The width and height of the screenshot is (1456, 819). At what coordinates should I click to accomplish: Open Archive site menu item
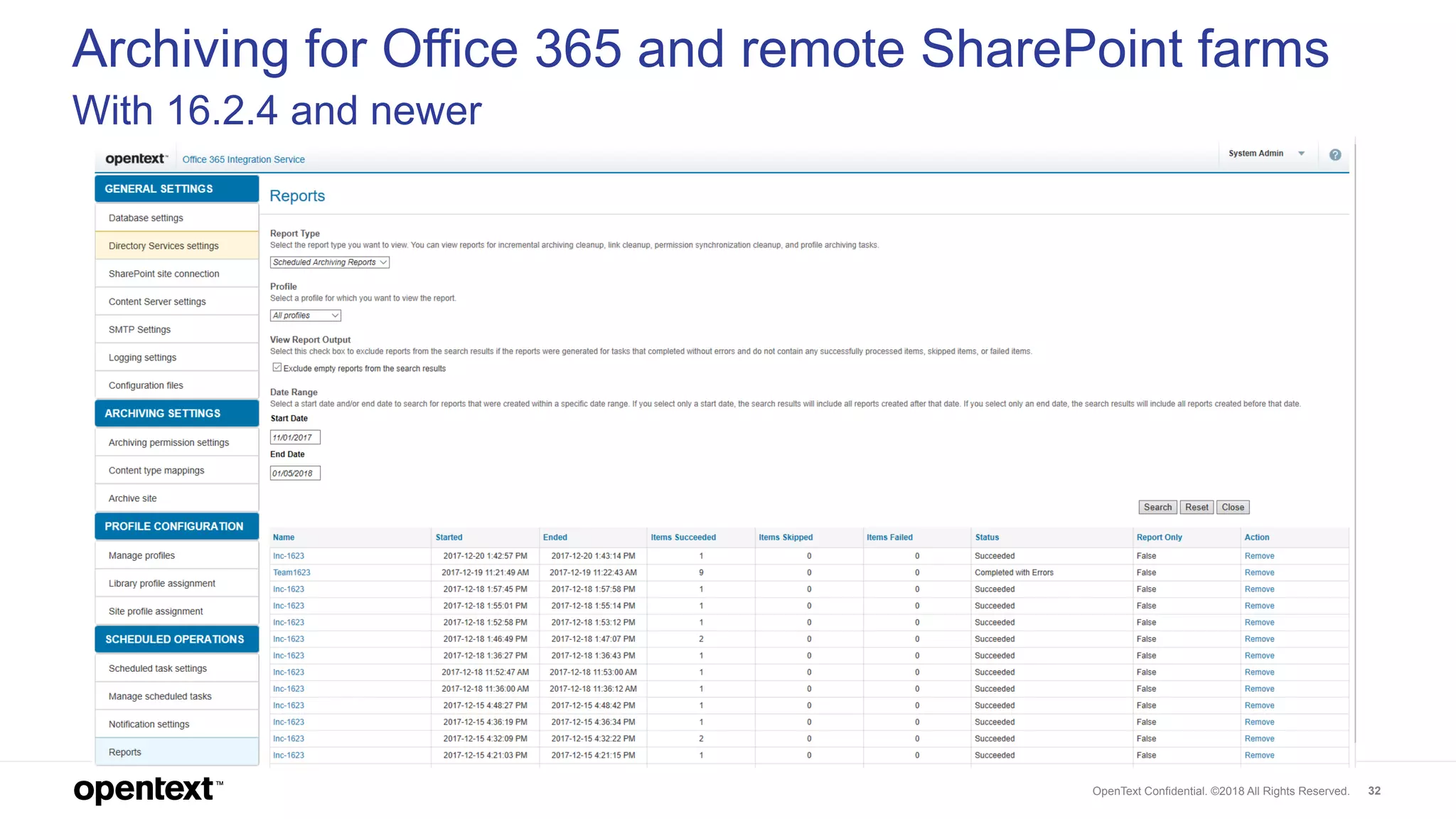tap(177, 498)
